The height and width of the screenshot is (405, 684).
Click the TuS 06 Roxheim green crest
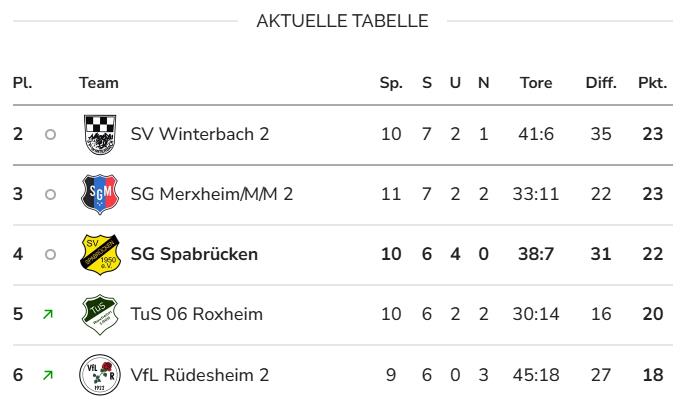pos(99,315)
